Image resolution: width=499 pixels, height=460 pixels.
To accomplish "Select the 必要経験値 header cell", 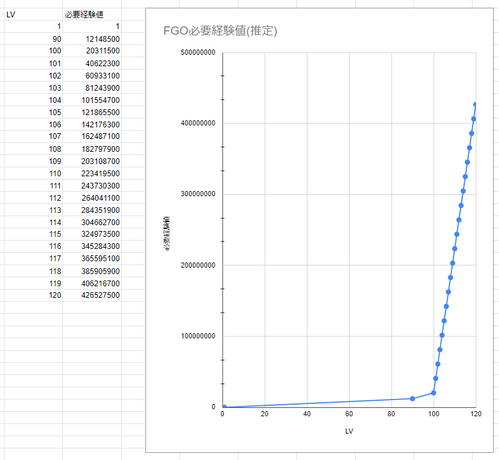I will coord(92,15).
